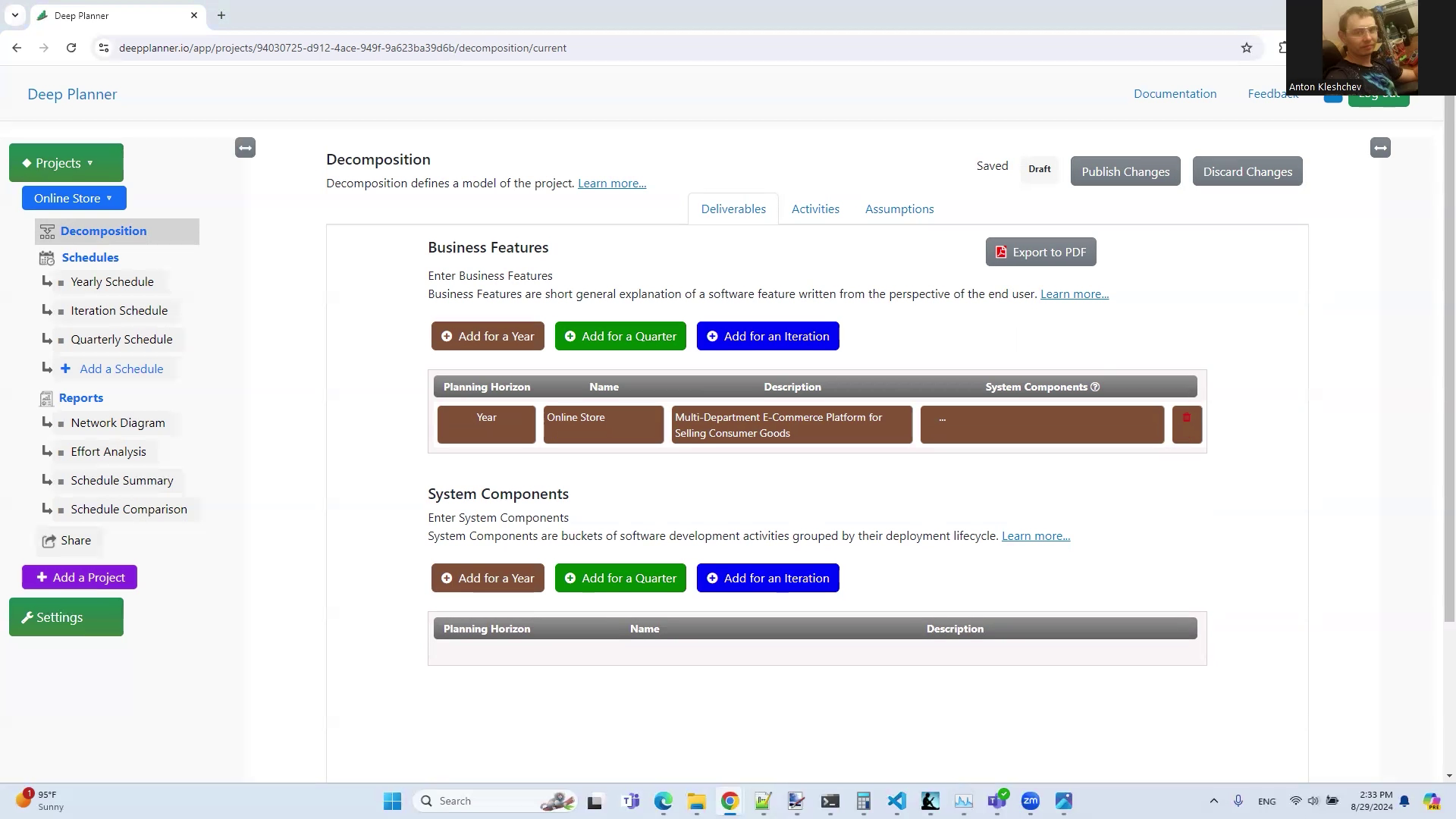Click Publish Changes
The width and height of the screenshot is (1456, 819).
1125,171
